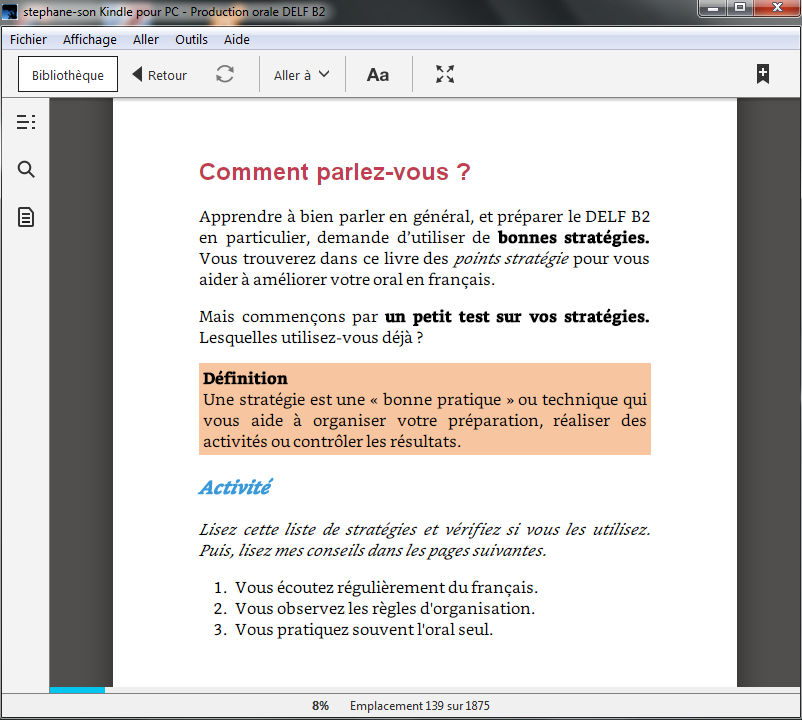This screenshot has width=802, height=720.
Task: Open the notes and highlights page icon
Action: point(26,217)
